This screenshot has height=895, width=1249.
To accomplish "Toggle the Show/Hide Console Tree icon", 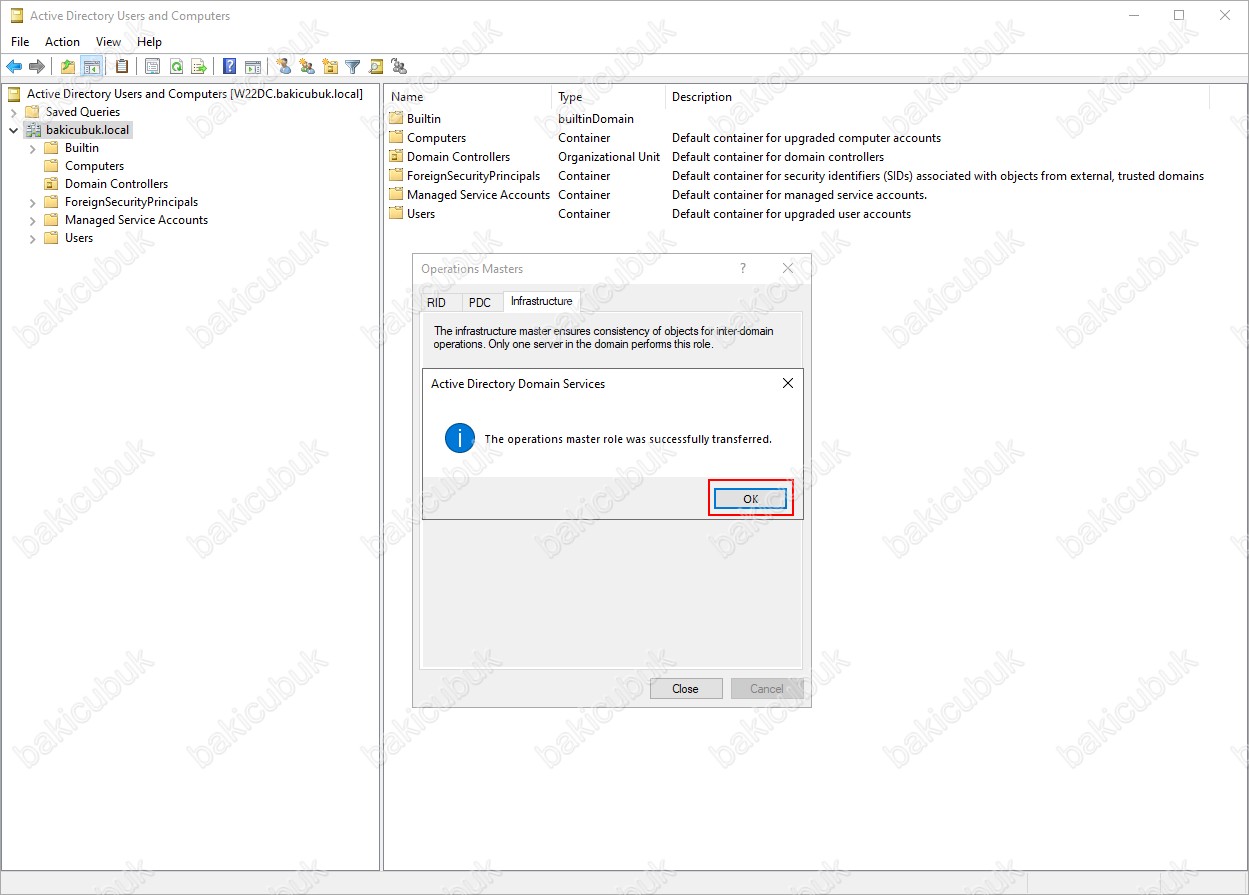I will (x=91, y=67).
